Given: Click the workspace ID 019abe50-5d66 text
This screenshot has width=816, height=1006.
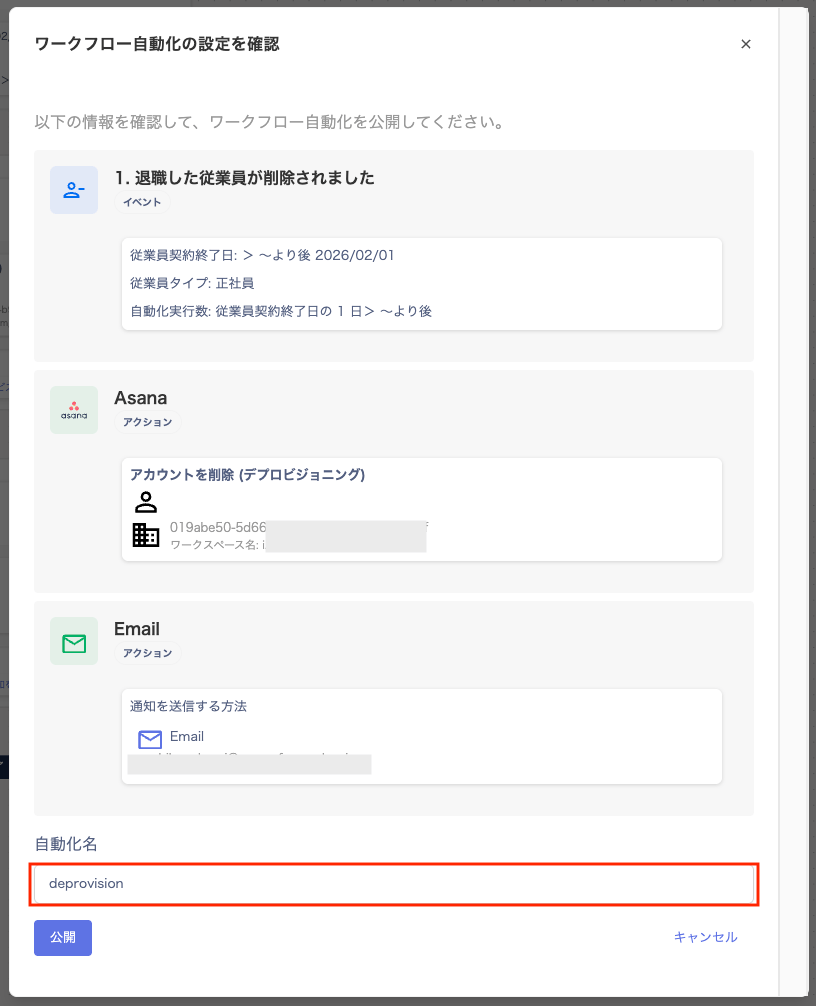Looking at the screenshot, I should [217, 527].
